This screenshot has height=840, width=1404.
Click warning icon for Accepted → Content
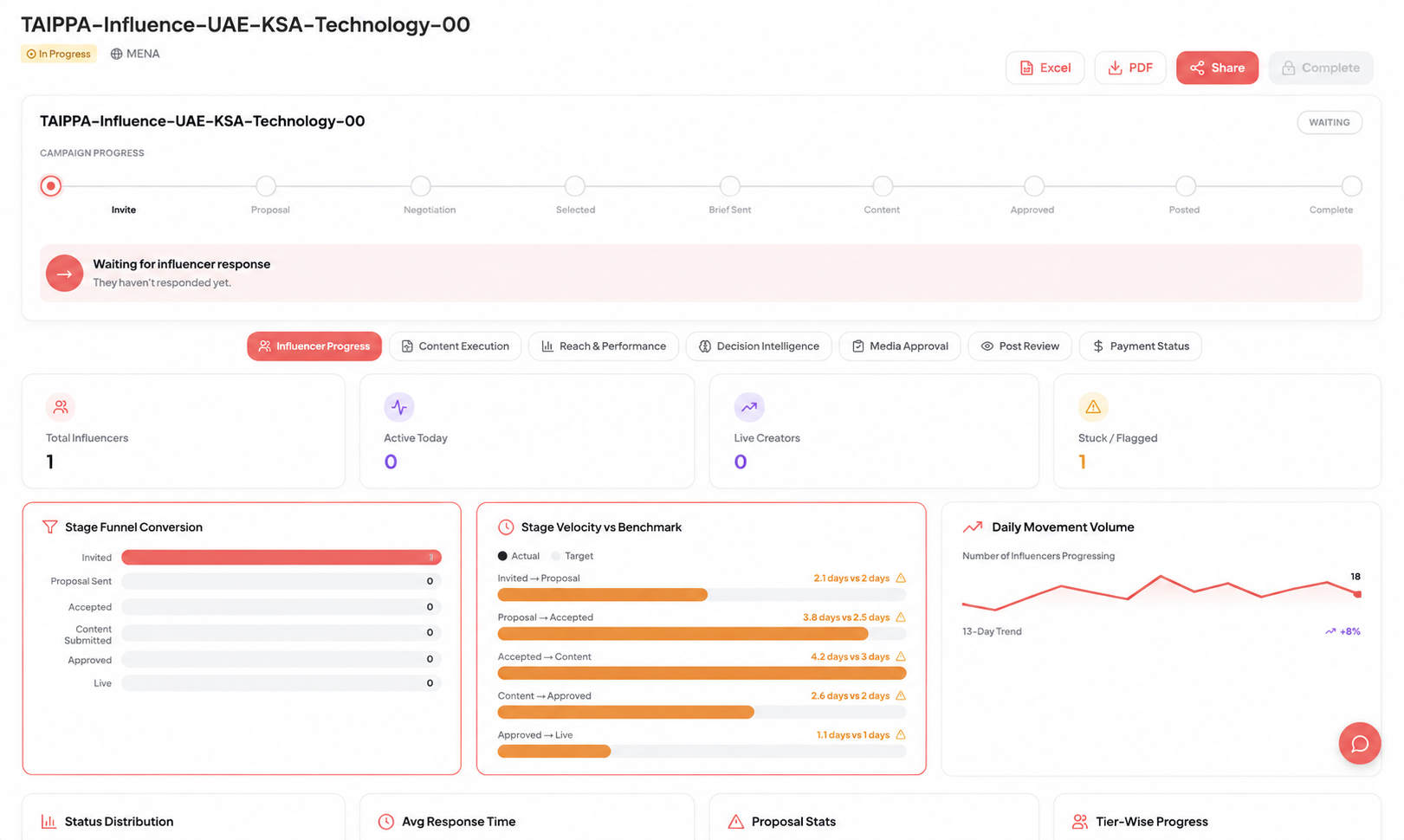[x=901, y=656]
